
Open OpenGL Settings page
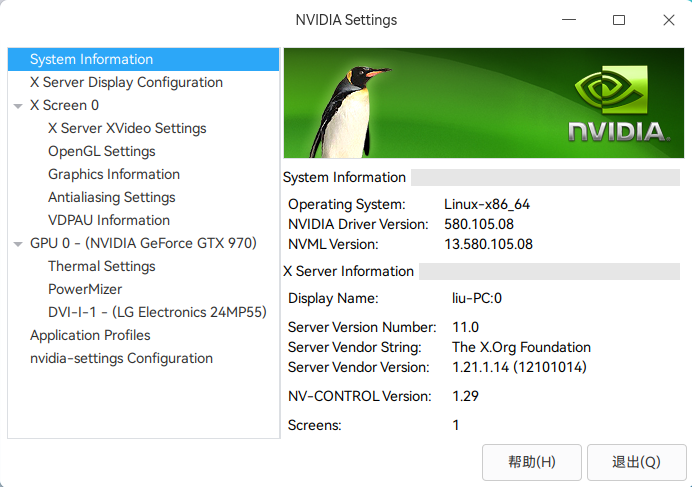(102, 151)
